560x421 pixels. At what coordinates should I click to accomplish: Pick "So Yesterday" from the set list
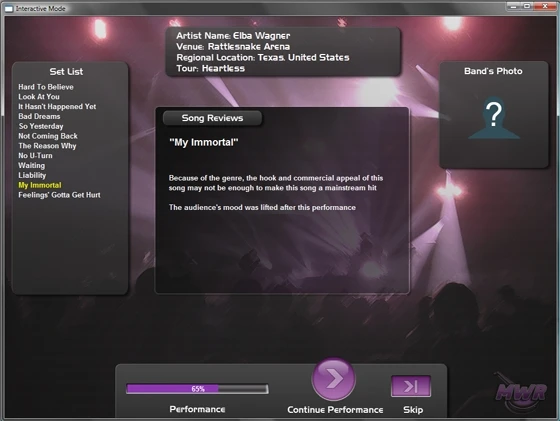[41, 126]
